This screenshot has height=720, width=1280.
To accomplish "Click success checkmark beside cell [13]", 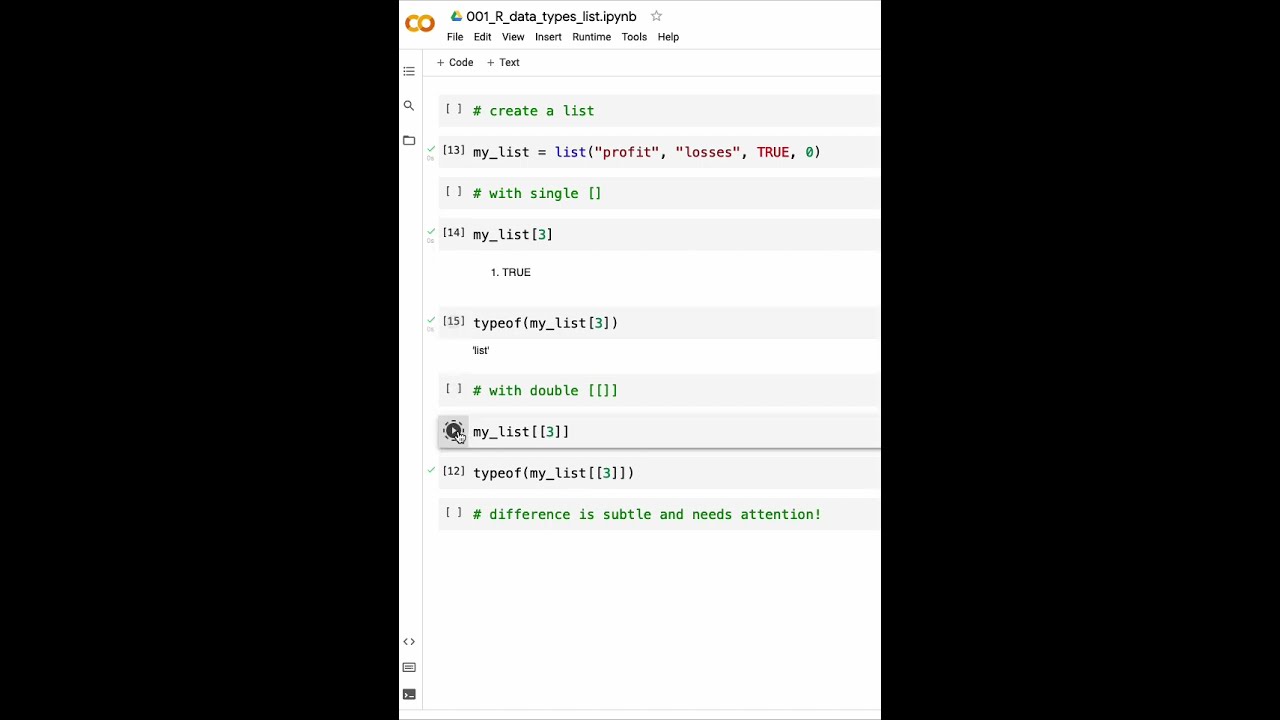I will 431,149.
